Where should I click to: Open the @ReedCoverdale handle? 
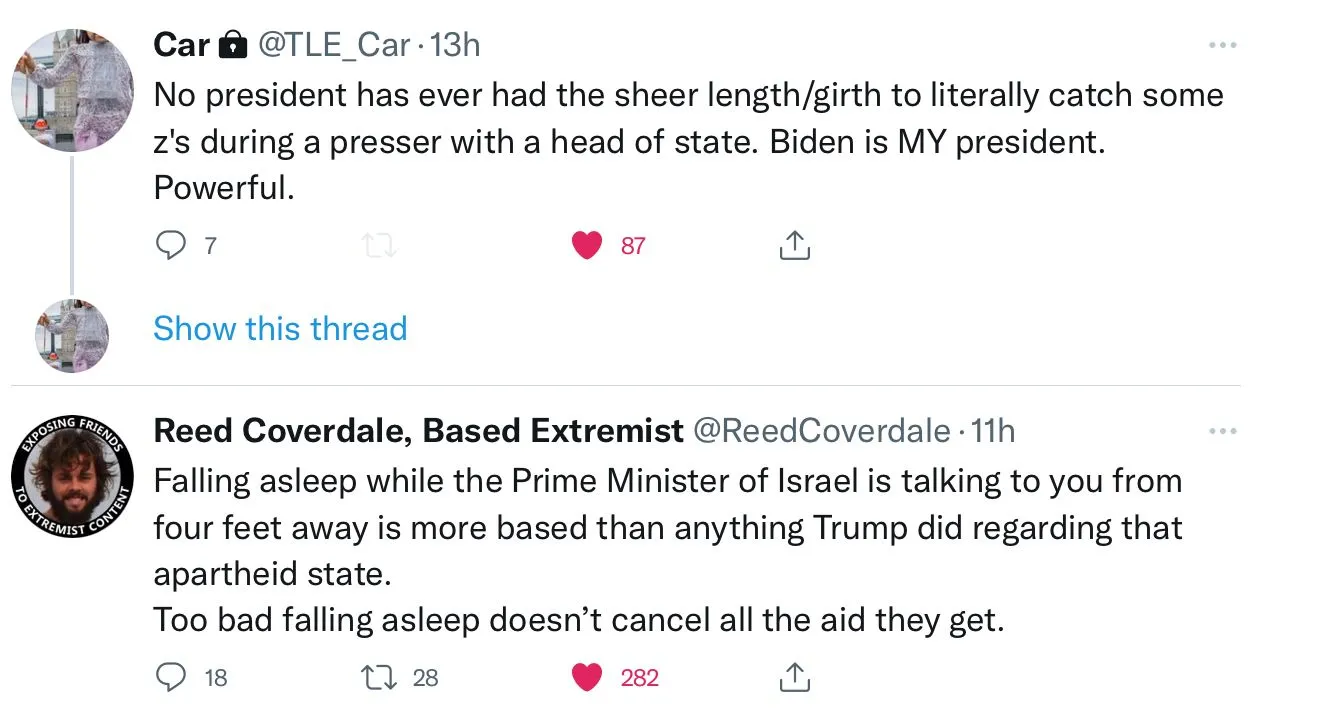[822, 431]
